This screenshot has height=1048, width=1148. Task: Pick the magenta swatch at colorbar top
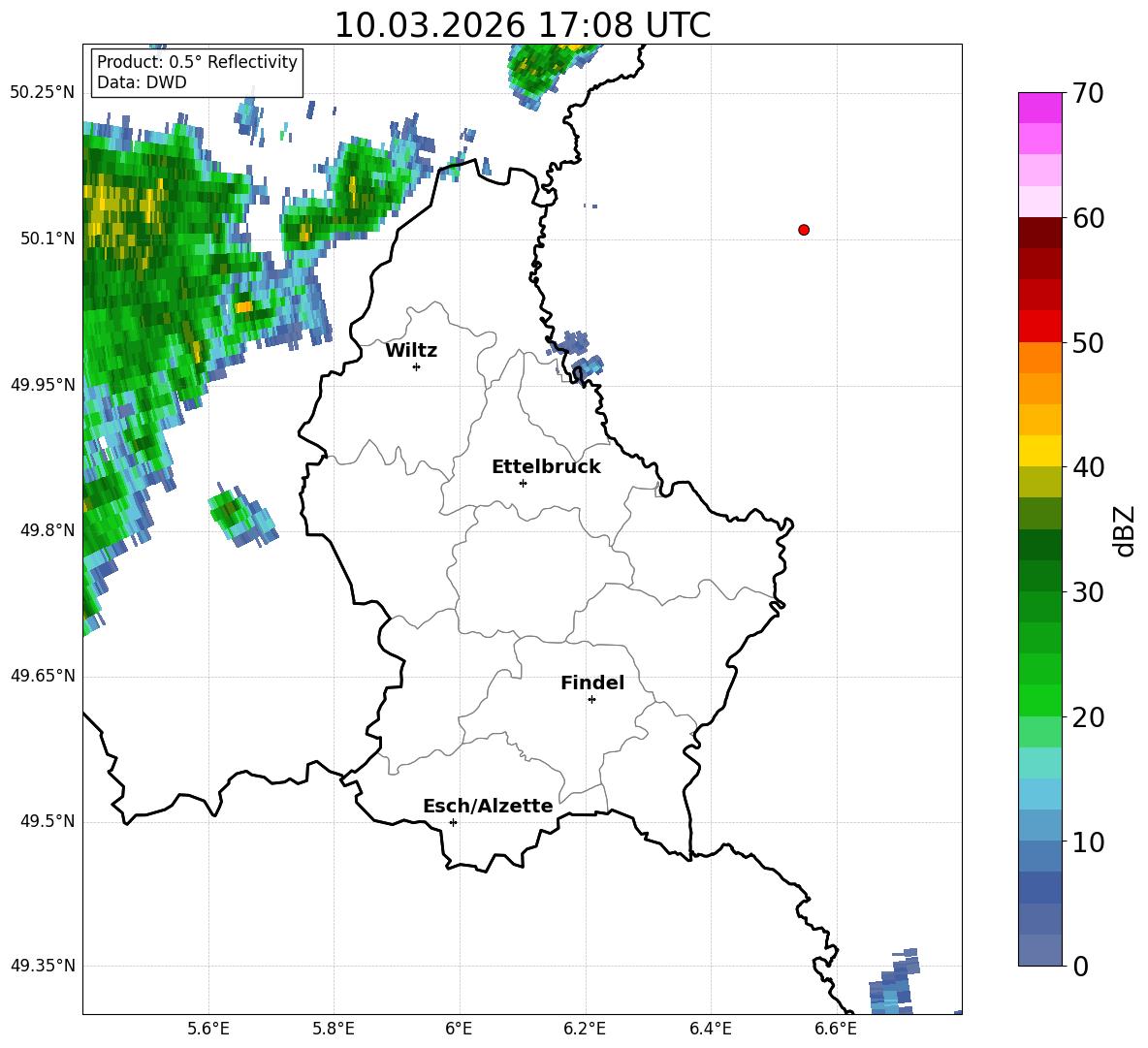[1039, 108]
